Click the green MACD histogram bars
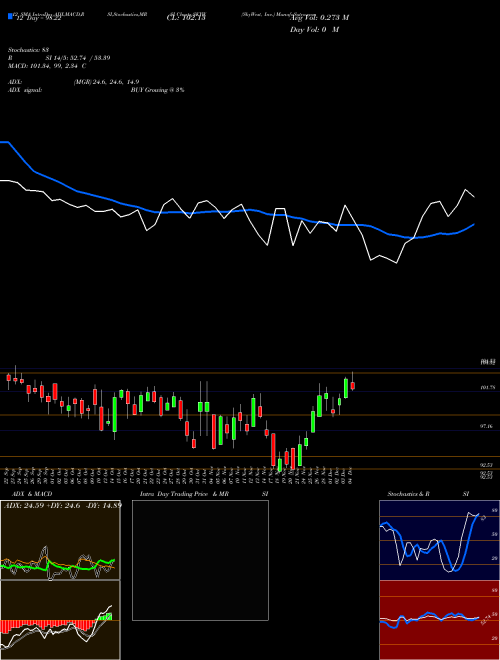This screenshot has height=660, width=500. click(x=105, y=617)
